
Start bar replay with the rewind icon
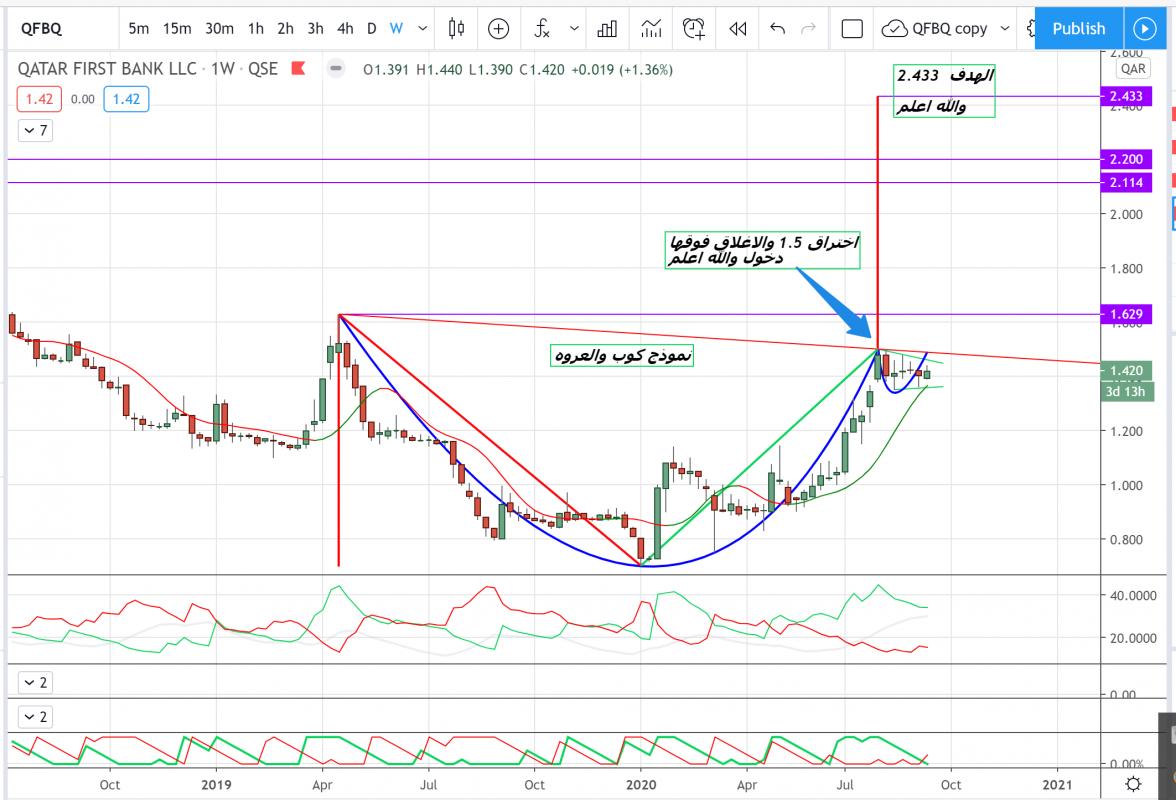coord(738,28)
